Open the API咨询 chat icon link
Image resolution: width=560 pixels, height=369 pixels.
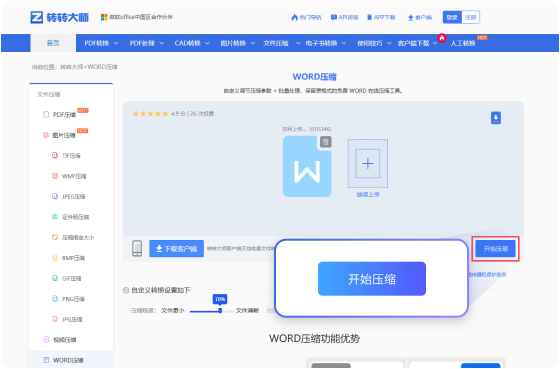[x=344, y=17]
